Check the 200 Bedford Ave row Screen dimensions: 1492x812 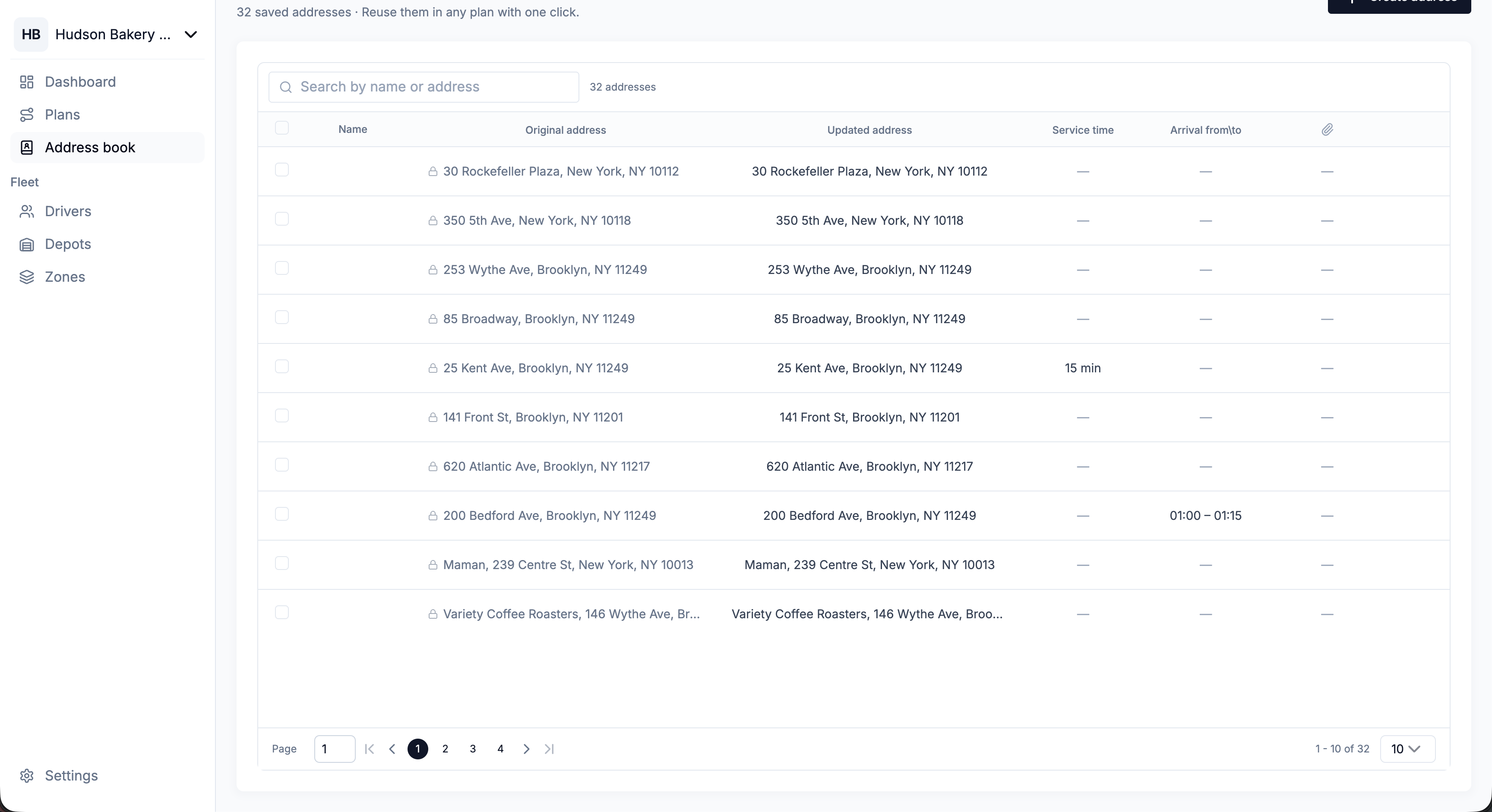coord(281,514)
